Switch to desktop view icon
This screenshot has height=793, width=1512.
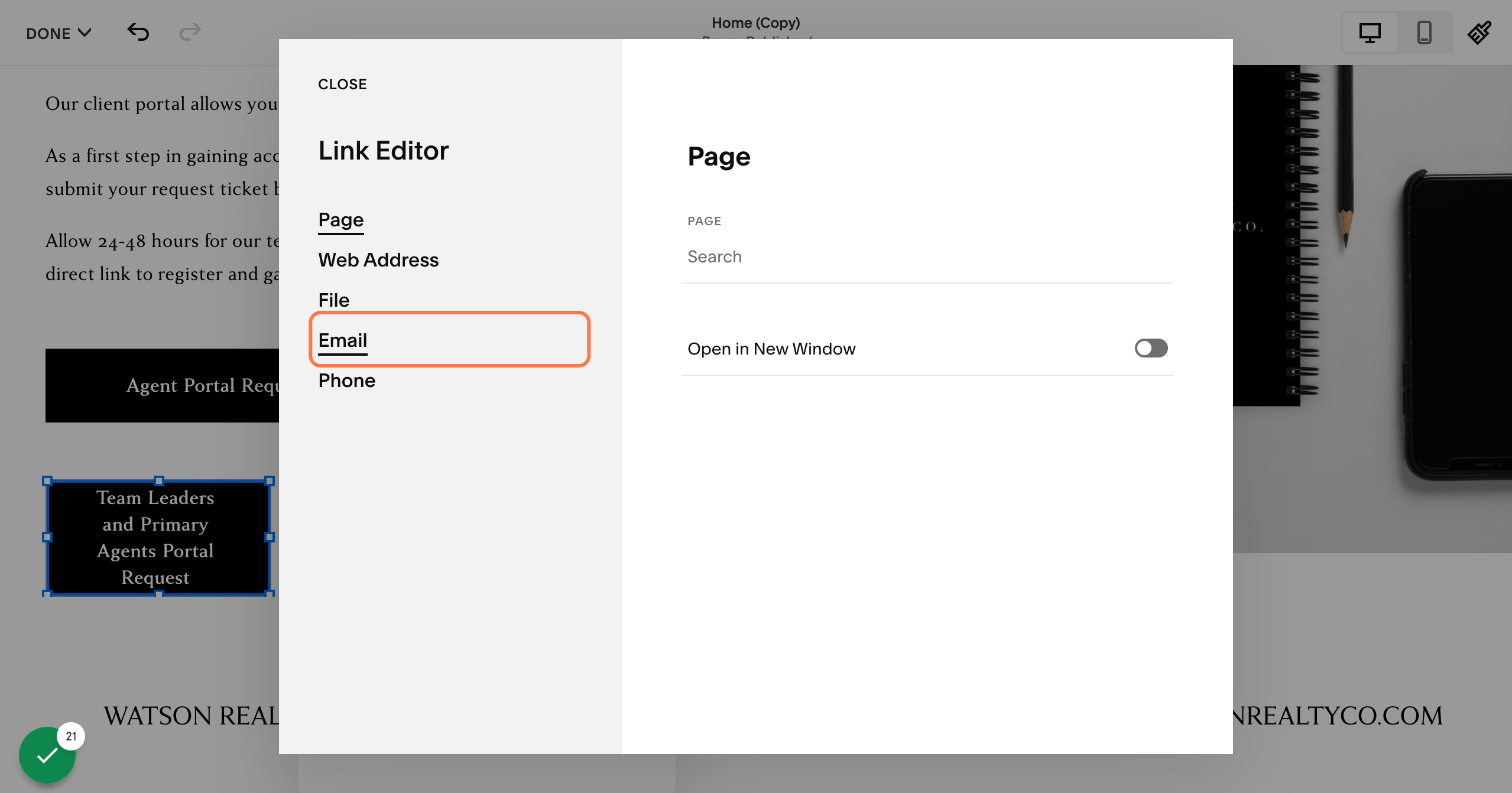coord(1370,32)
